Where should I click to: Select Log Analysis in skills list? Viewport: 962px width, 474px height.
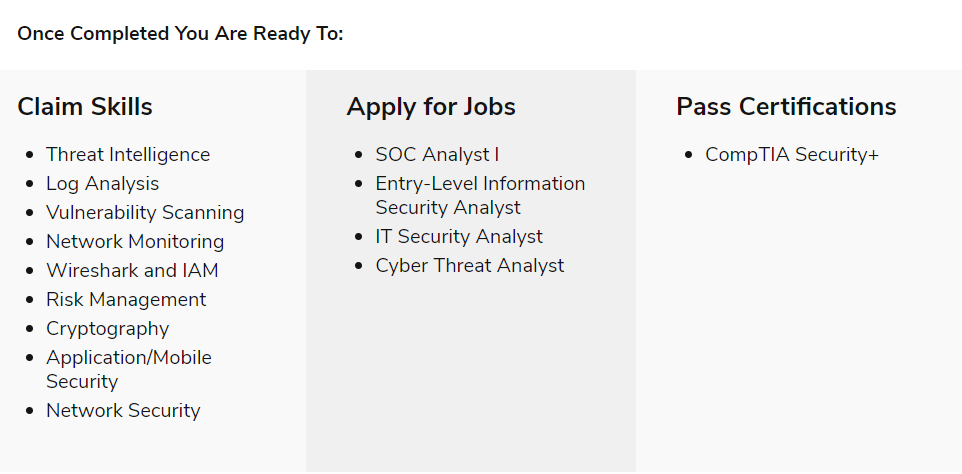click(102, 183)
